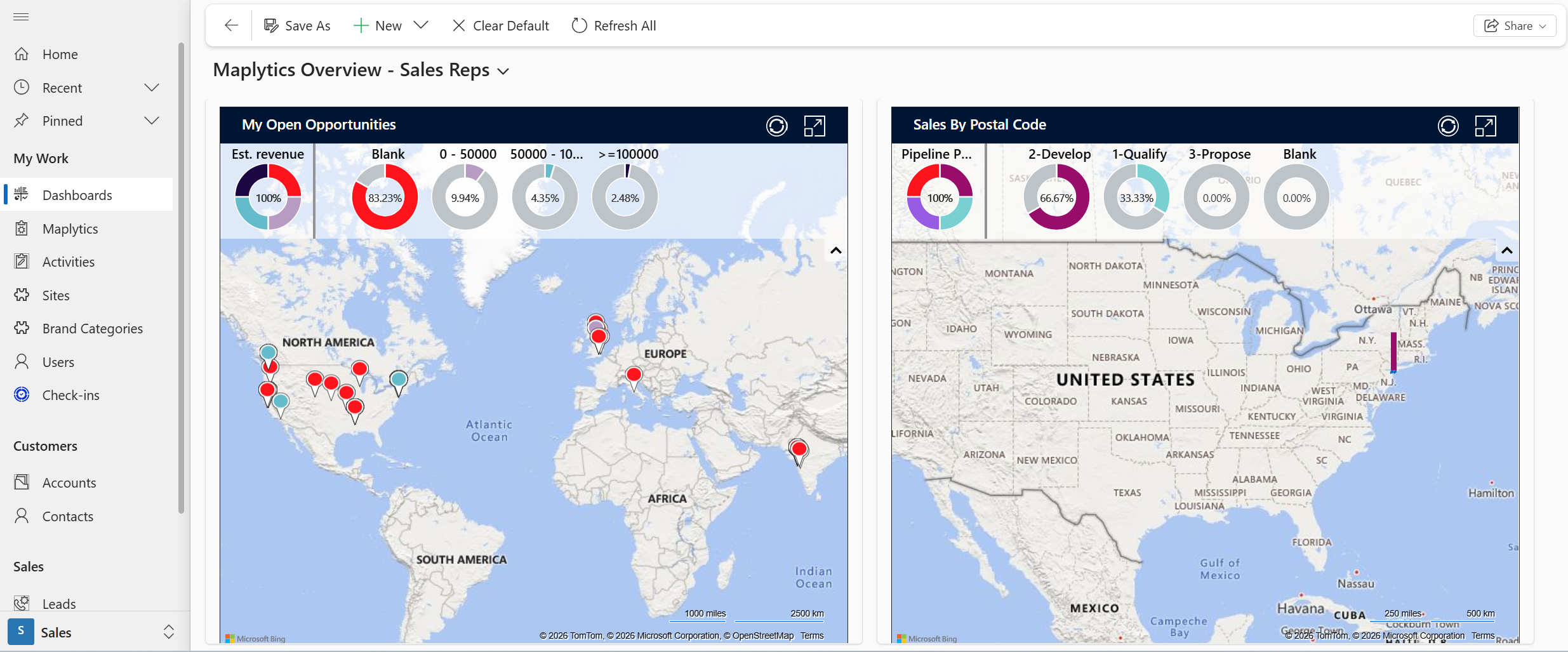Click the Sites icon in My Work

click(x=21, y=295)
